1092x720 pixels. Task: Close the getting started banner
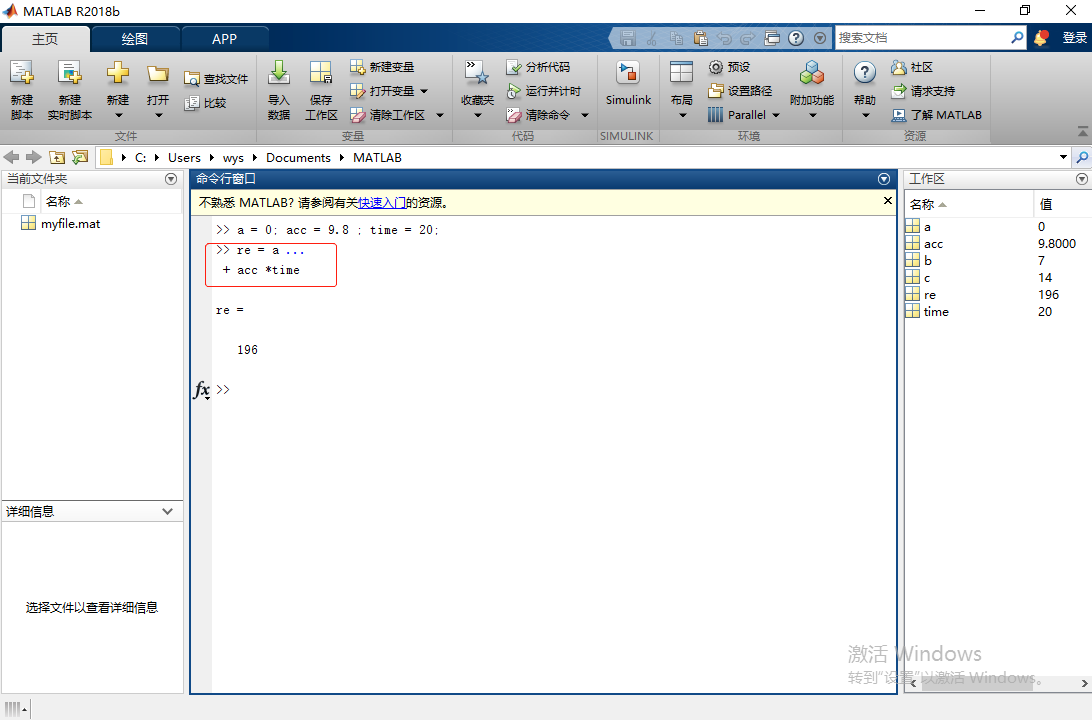point(887,201)
